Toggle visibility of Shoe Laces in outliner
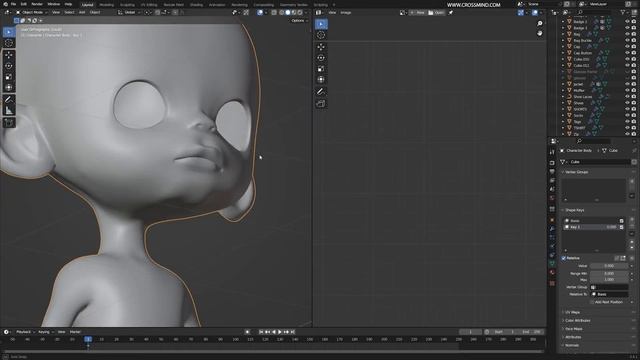Viewport: 640px width, 360px height. click(x=627, y=97)
